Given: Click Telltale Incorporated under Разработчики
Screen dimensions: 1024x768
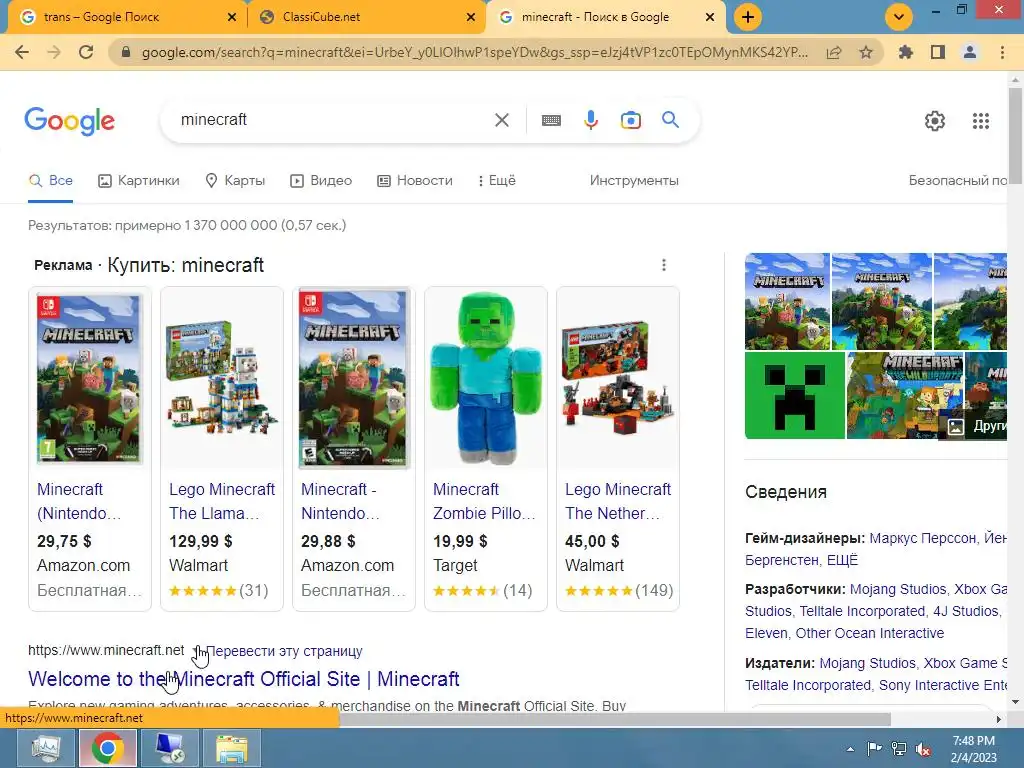Looking at the screenshot, I should tap(862, 611).
